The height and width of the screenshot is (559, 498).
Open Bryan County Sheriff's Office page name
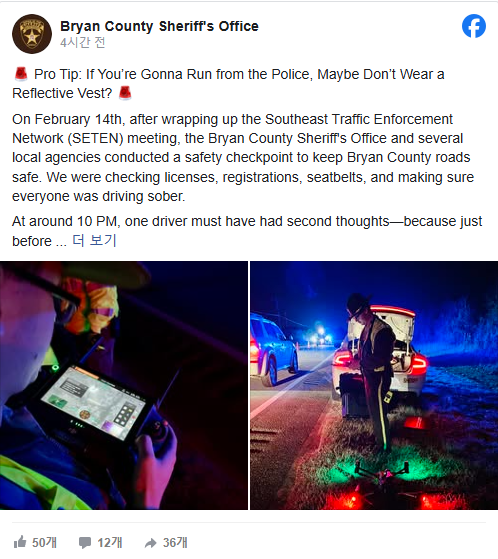(159, 26)
